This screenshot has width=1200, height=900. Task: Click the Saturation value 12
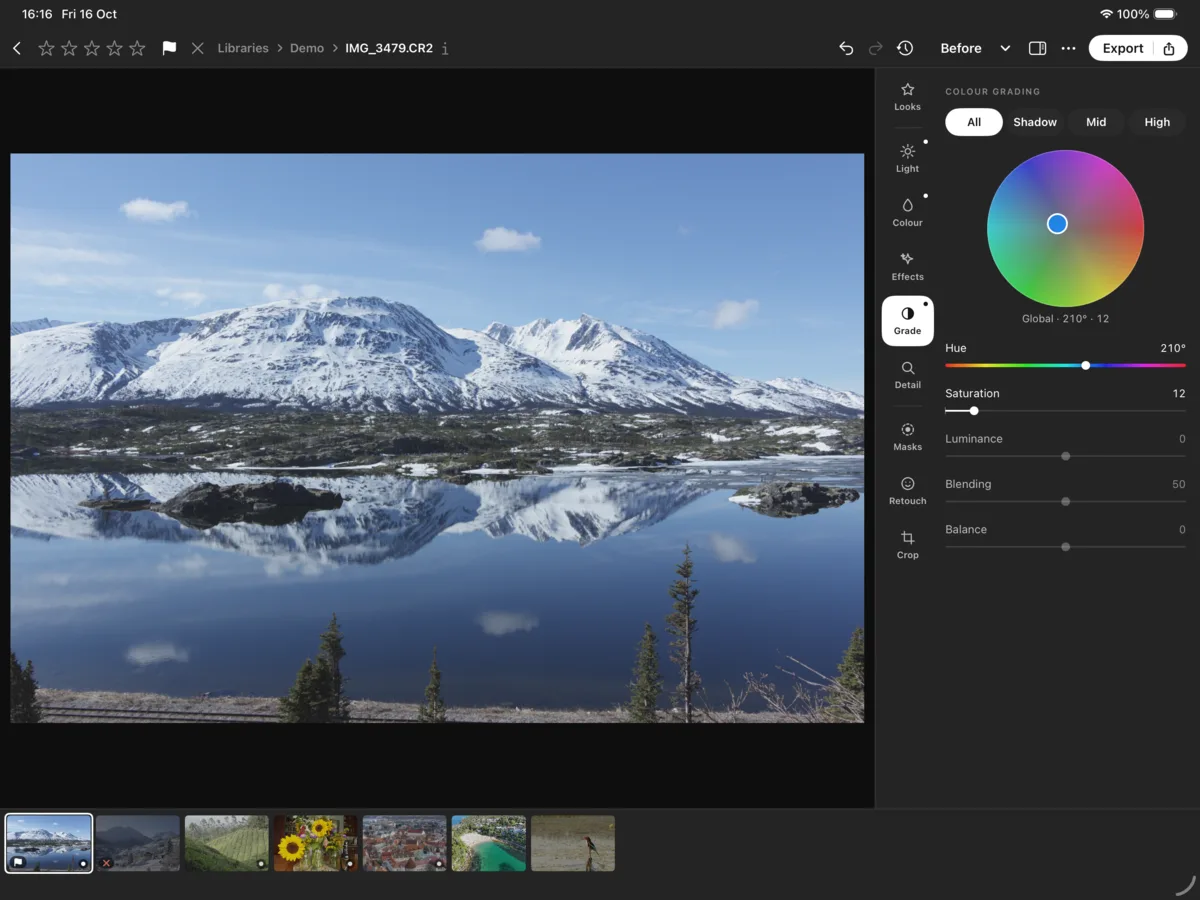tap(1179, 393)
